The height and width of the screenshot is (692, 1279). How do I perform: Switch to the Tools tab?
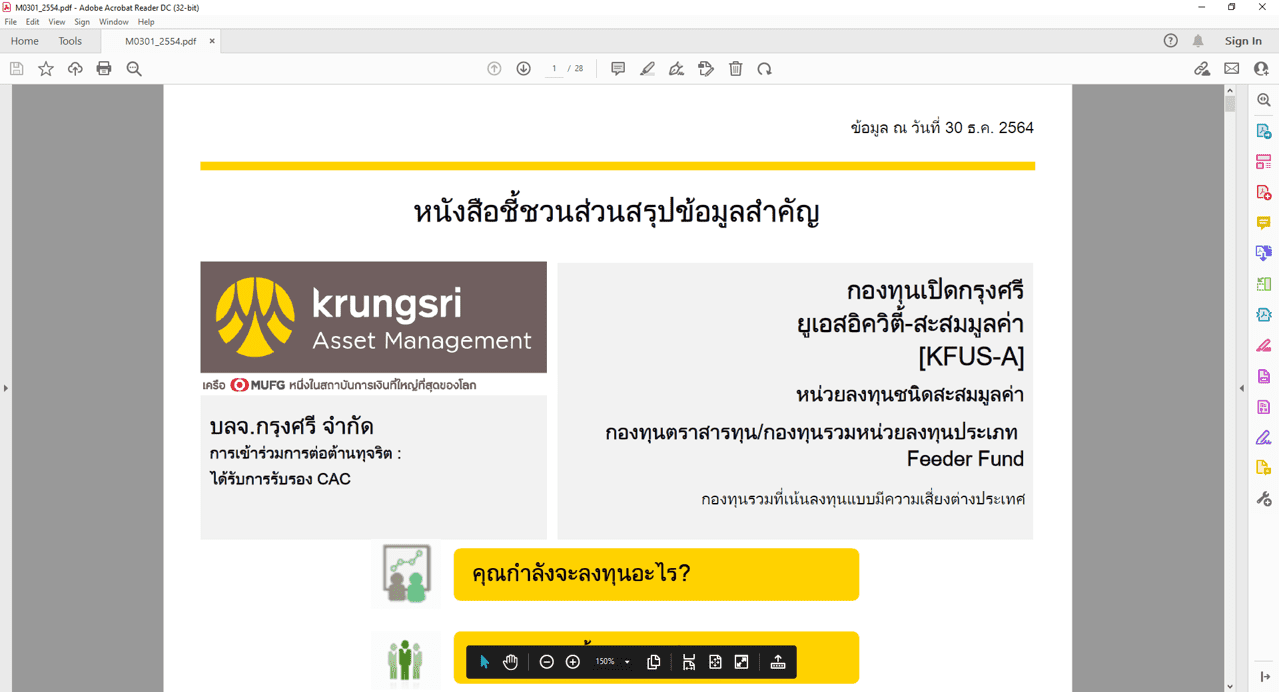69,41
